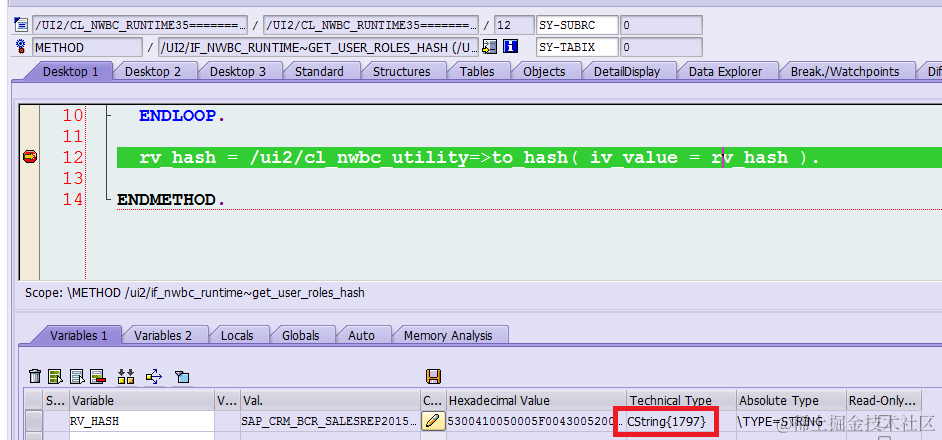Click the icon with two down arrows over yellow boxes

coord(126,377)
